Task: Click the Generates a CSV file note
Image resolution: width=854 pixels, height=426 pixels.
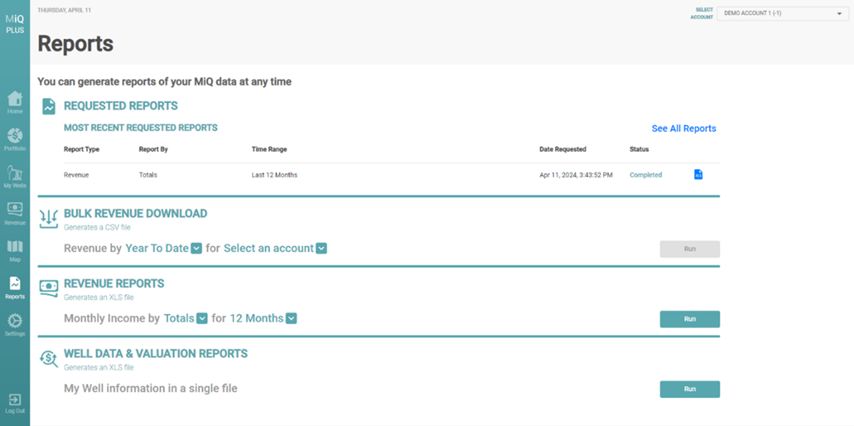Action: pyautogui.click(x=97, y=228)
